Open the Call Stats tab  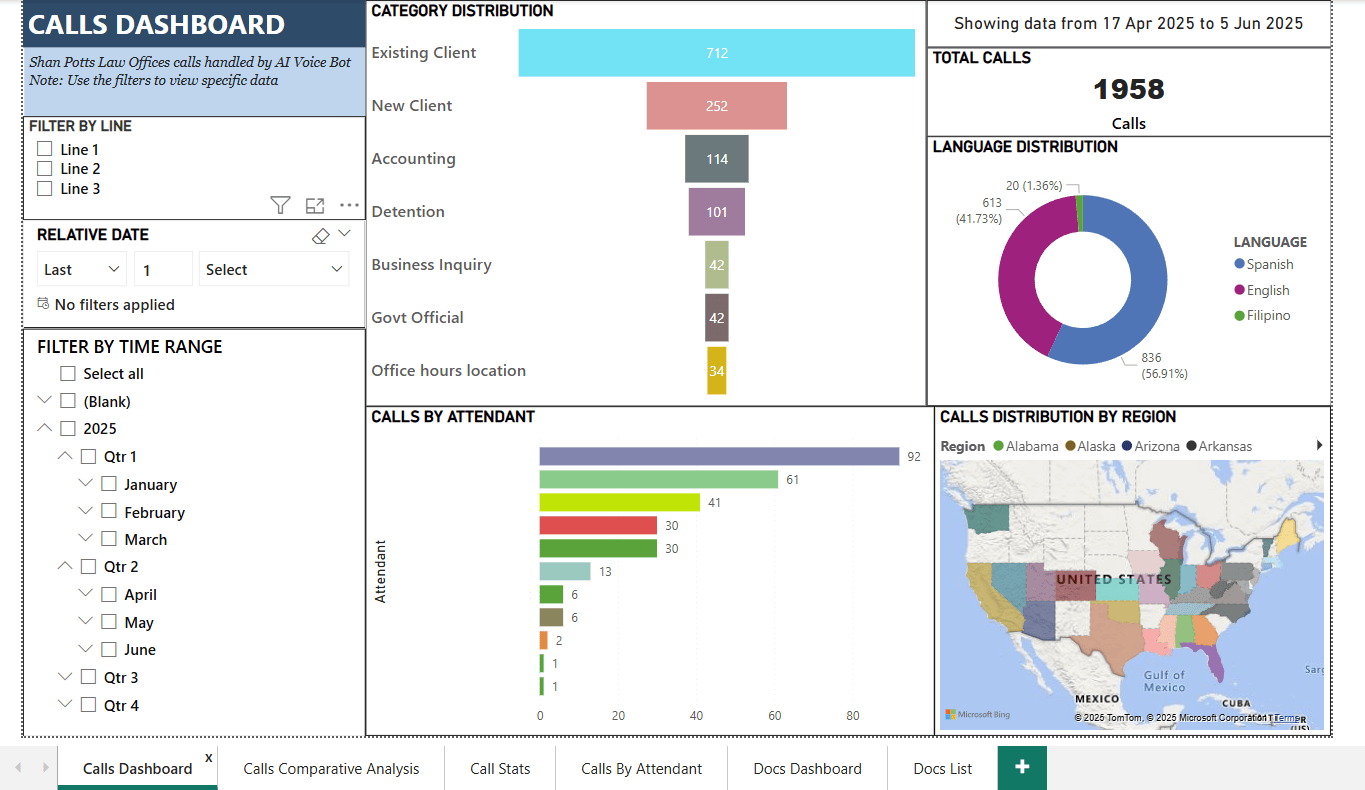[x=500, y=768]
